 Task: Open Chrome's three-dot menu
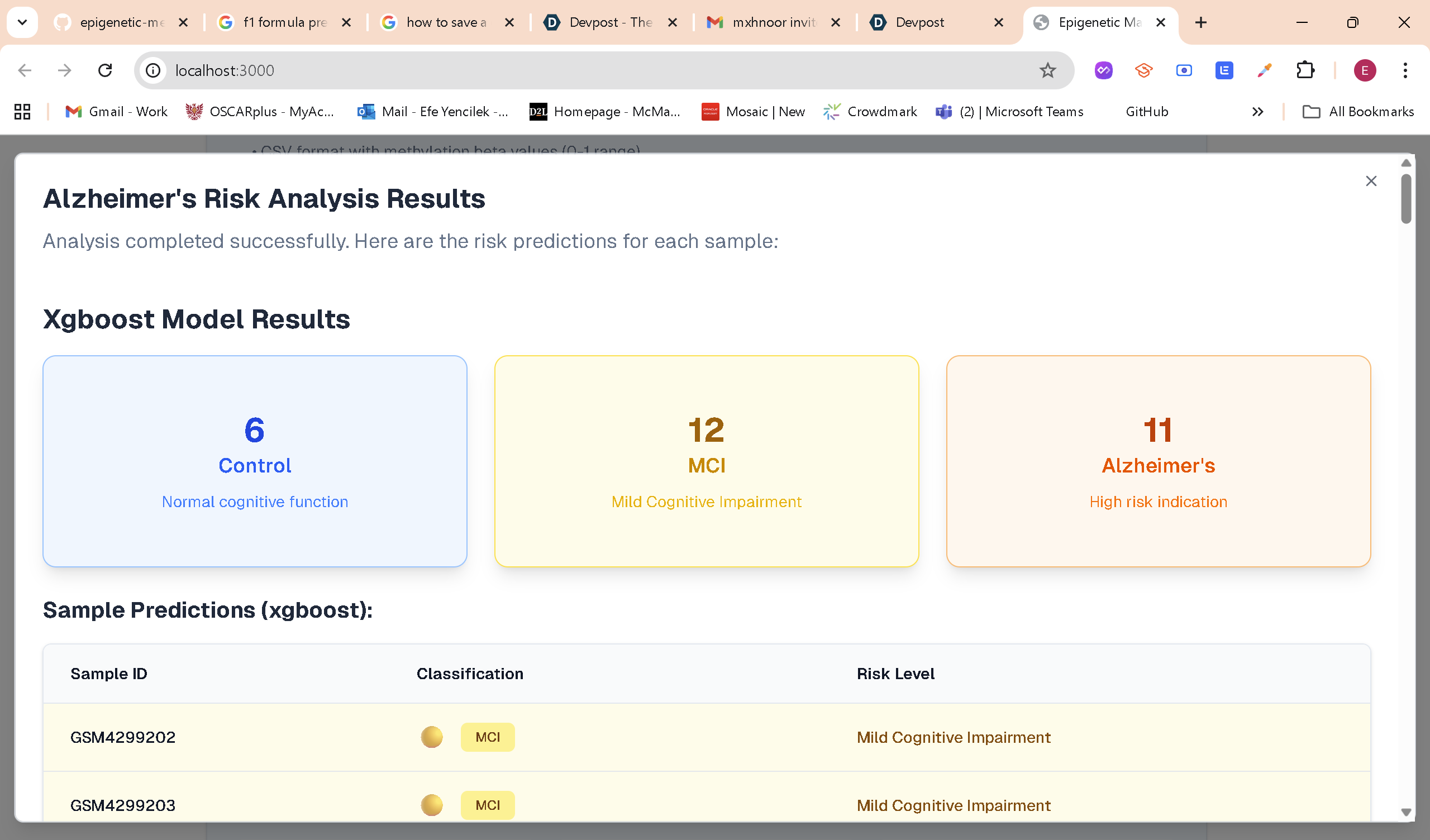pos(1404,70)
